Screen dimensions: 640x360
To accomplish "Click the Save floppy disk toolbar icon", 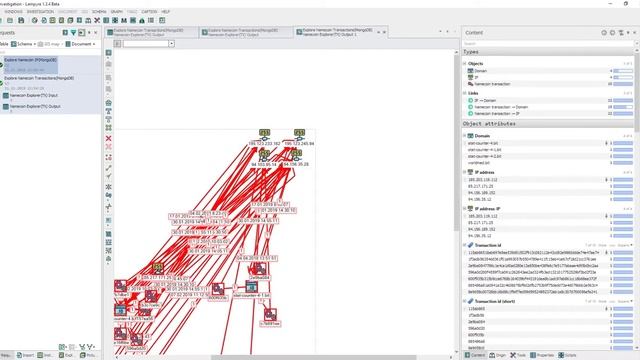I will [21, 20].
